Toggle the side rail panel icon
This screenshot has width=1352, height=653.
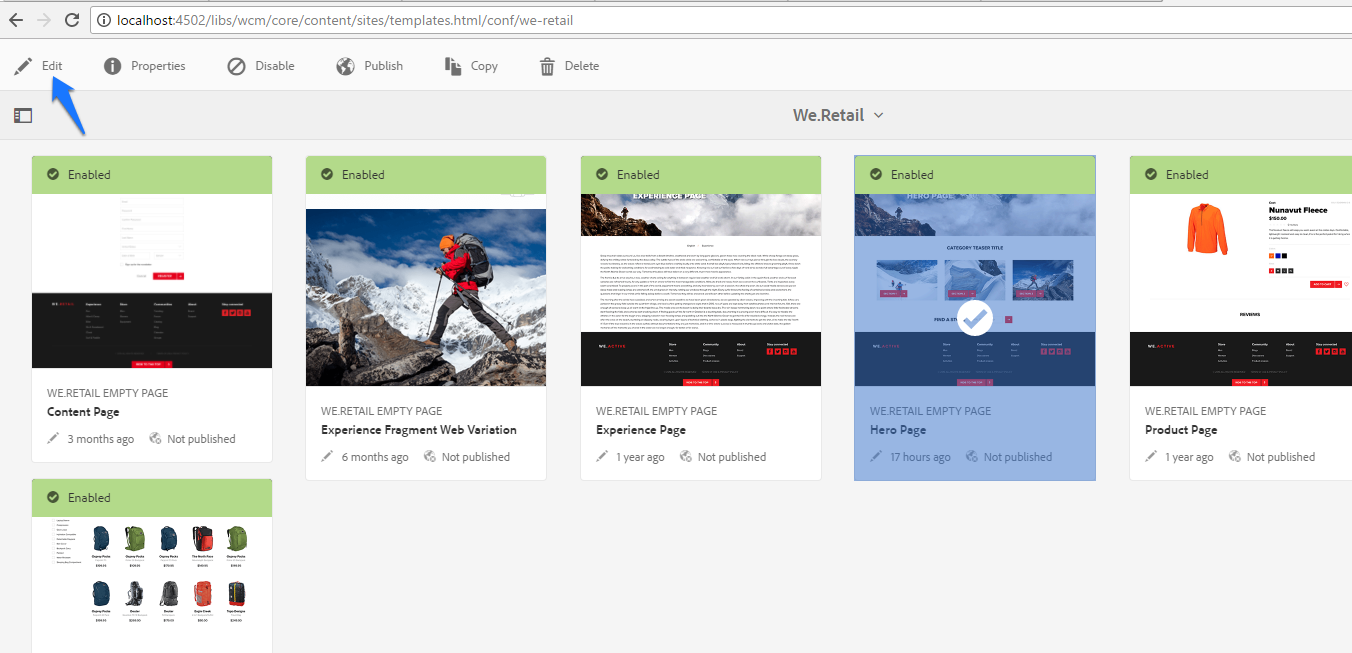pos(23,116)
